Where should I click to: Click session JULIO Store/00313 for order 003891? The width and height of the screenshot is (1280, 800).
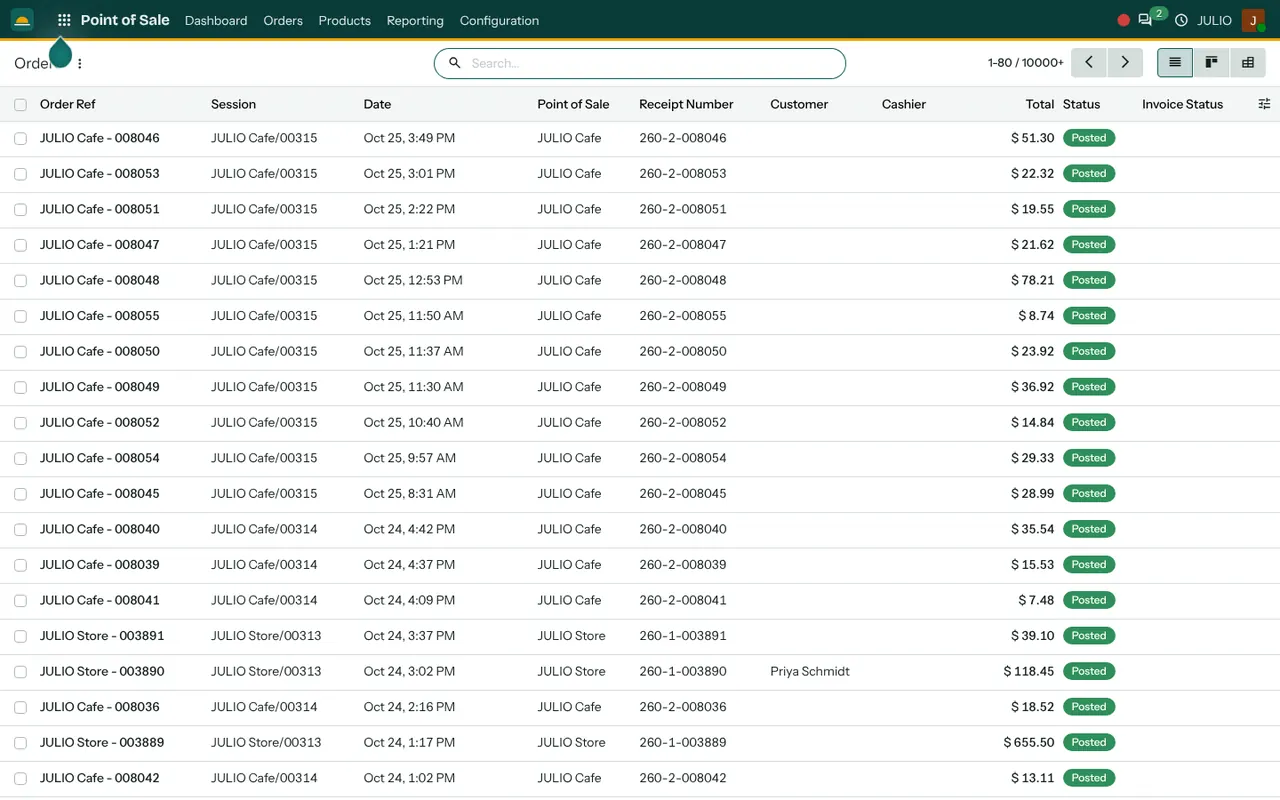click(266, 635)
